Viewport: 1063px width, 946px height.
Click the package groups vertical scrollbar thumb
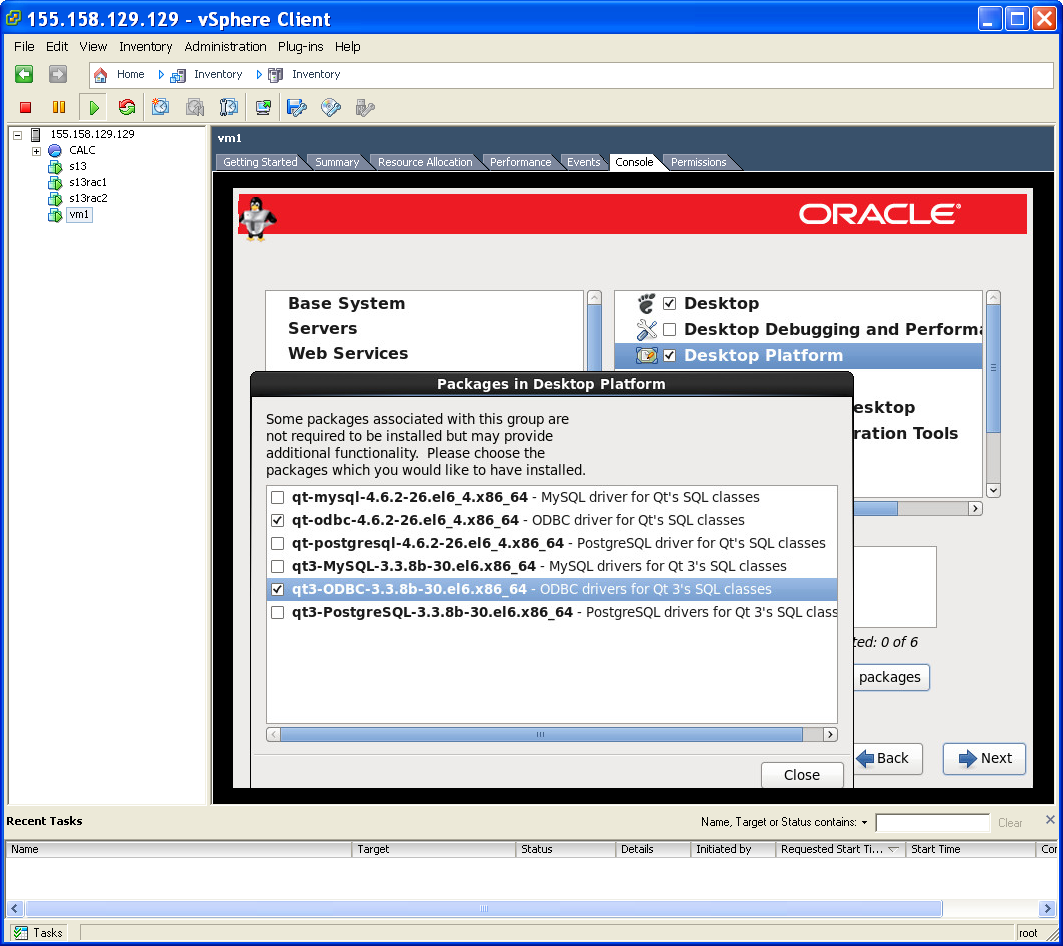(993, 368)
